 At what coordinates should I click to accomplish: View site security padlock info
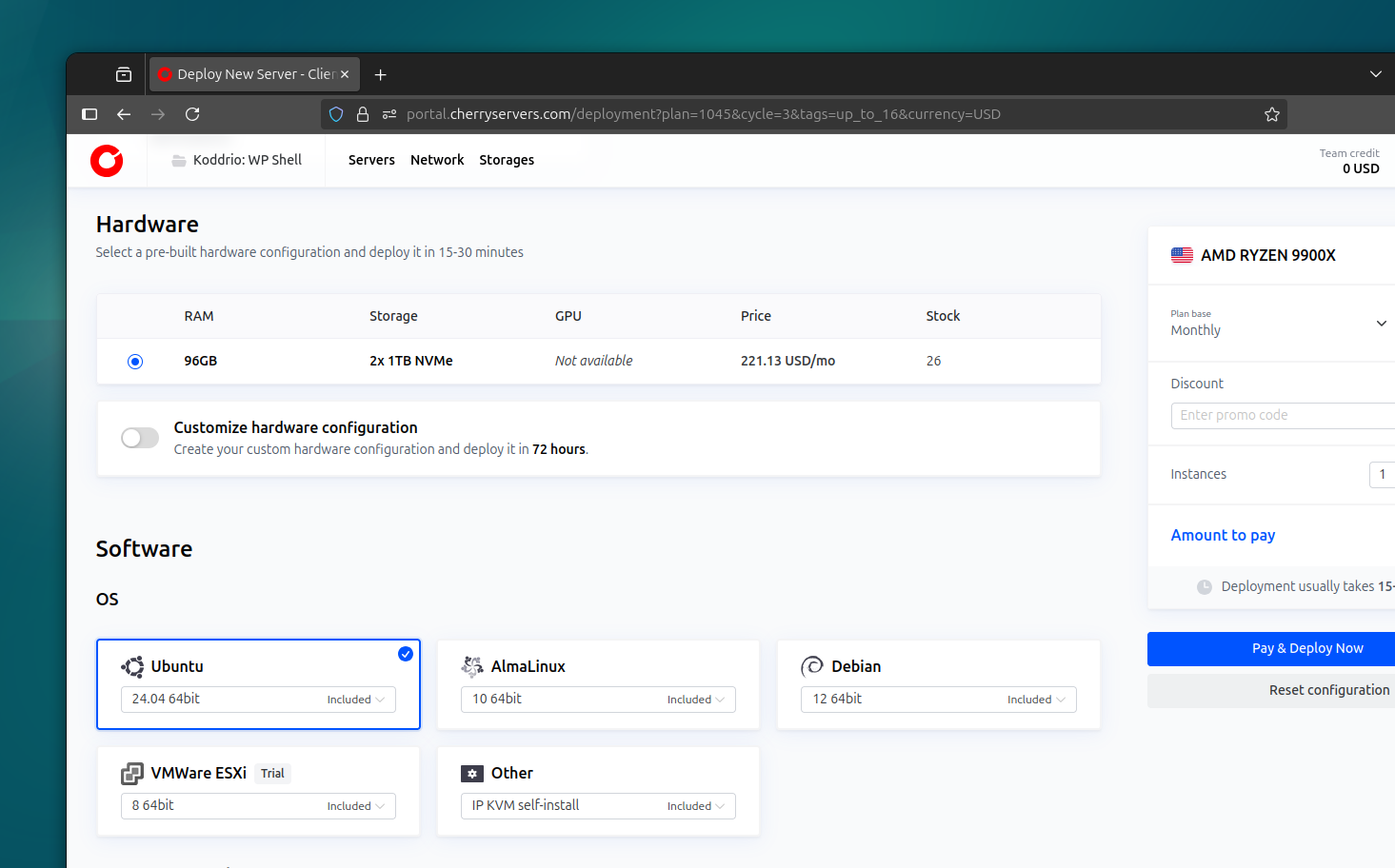(363, 114)
